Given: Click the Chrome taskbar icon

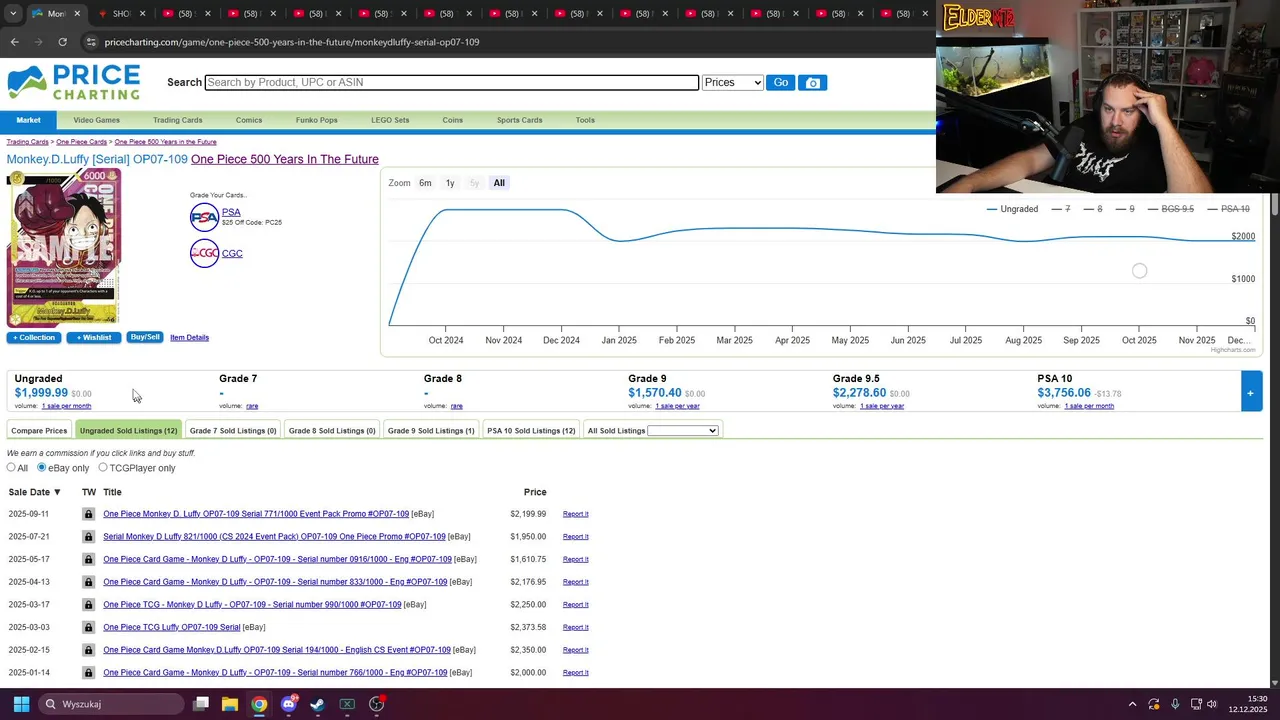Looking at the screenshot, I should pyautogui.click(x=259, y=704).
